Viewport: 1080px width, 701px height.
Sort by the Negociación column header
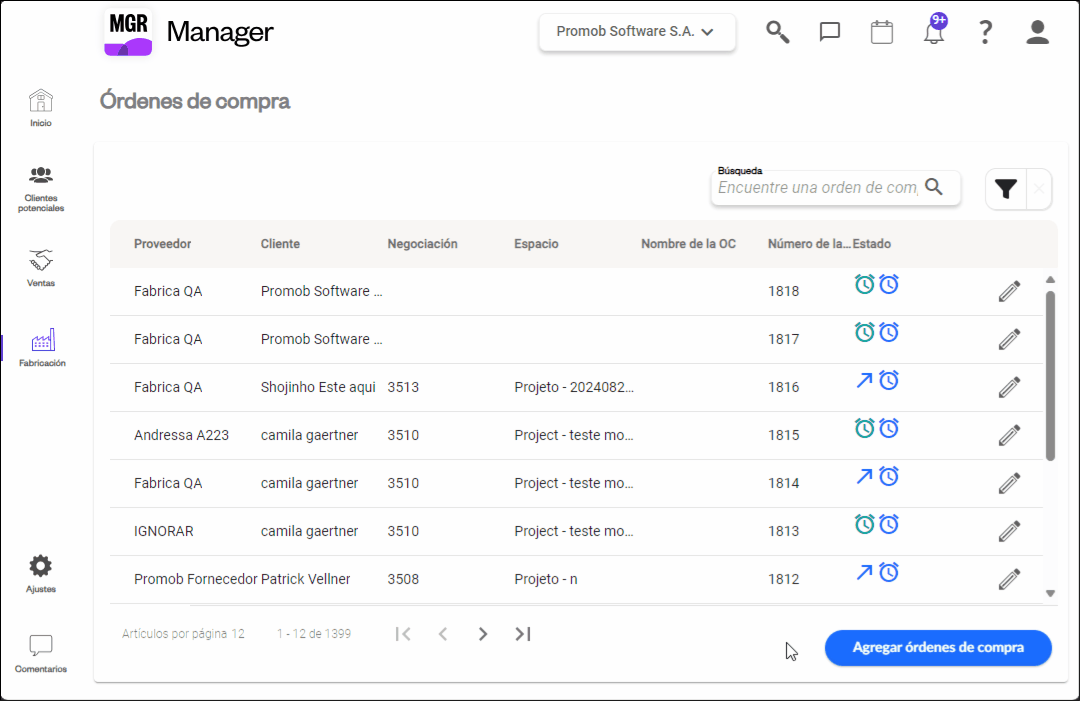[422, 244]
